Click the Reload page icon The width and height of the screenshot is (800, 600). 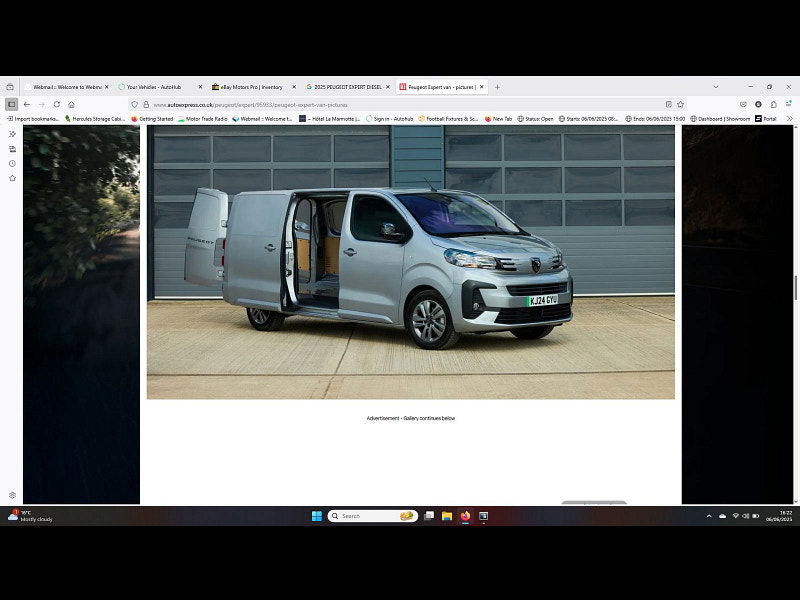(57, 104)
